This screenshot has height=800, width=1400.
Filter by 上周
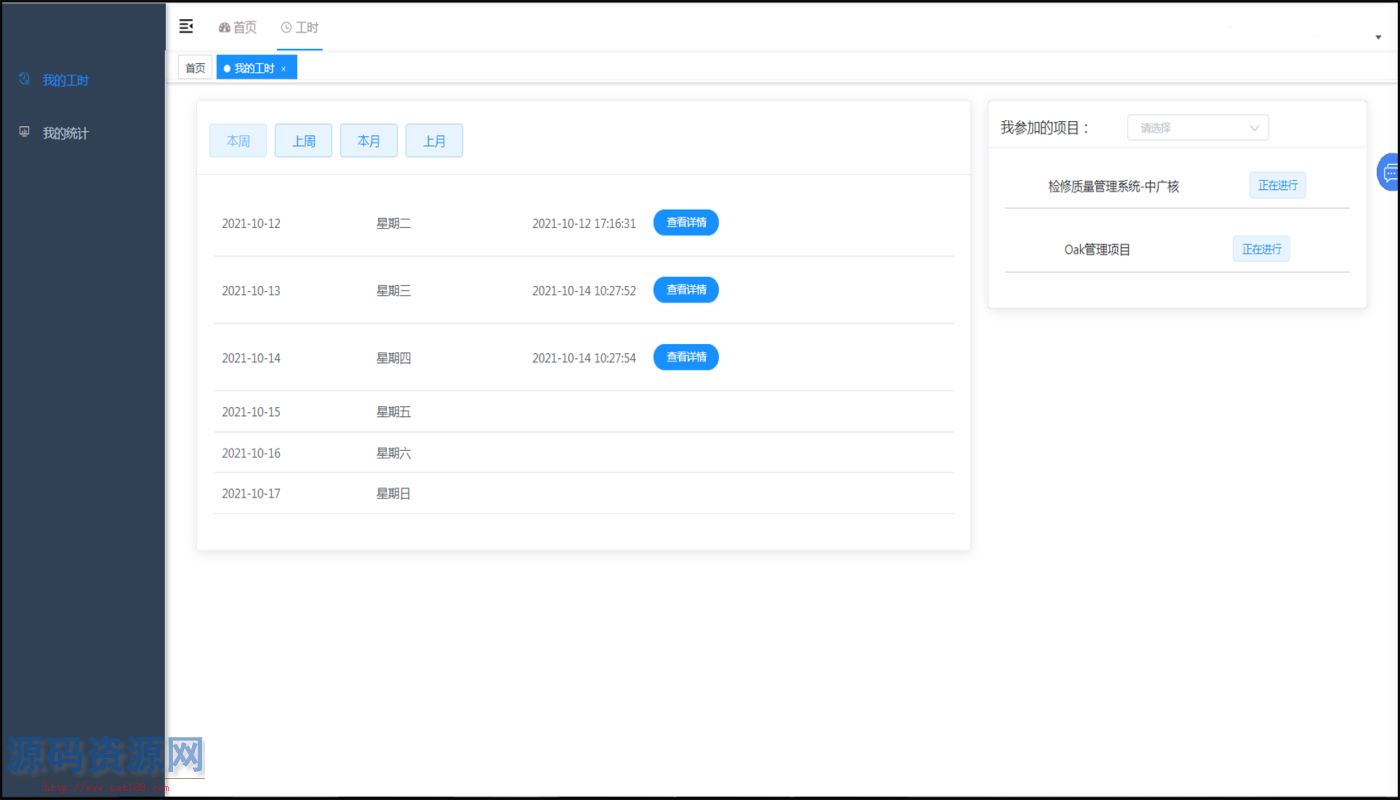[304, 141]
